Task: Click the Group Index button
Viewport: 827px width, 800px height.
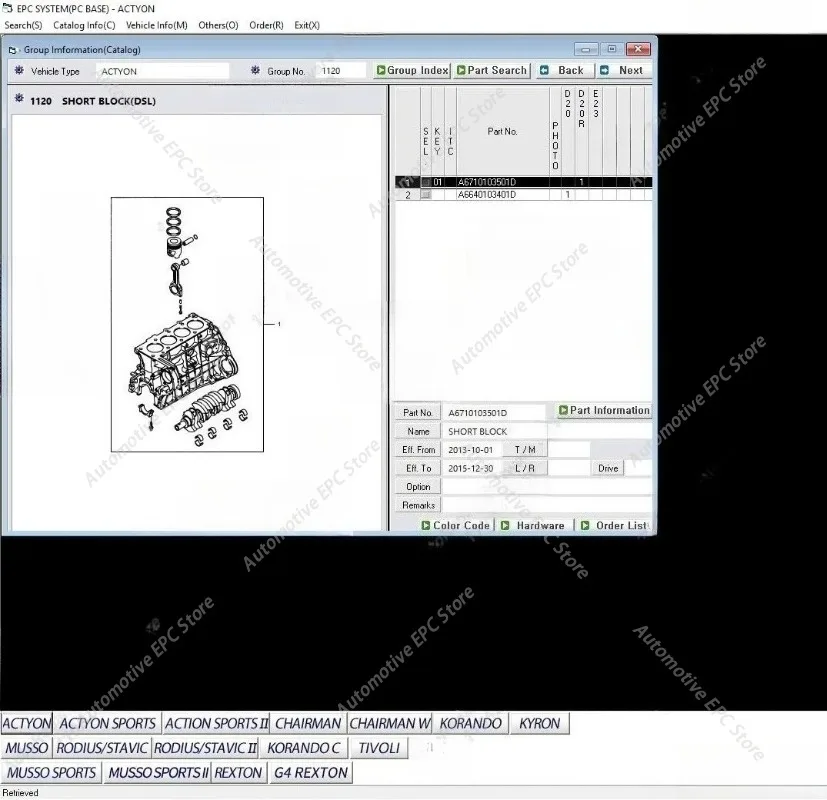Action: pyautogui.click(x=412, y=71)
